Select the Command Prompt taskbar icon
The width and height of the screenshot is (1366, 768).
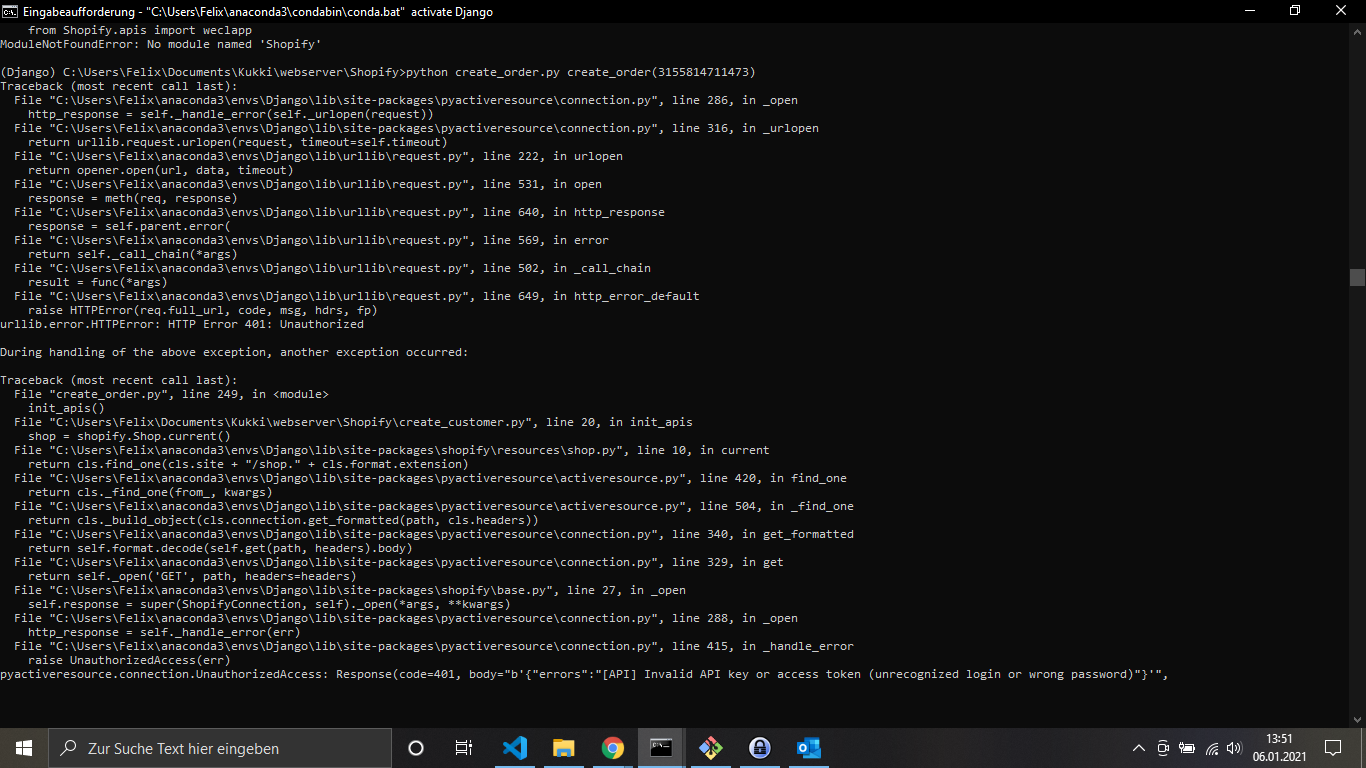[661, 747]
